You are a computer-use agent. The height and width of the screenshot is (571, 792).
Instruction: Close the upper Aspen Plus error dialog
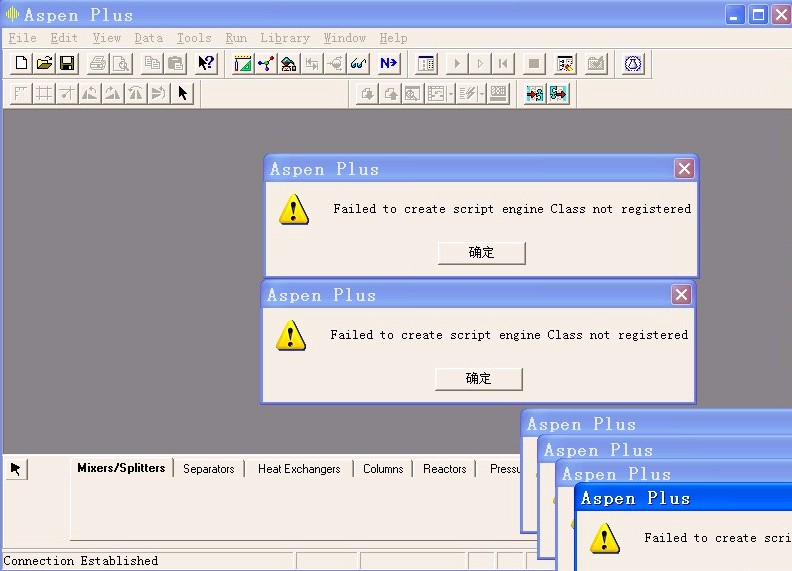click(684, 169)
